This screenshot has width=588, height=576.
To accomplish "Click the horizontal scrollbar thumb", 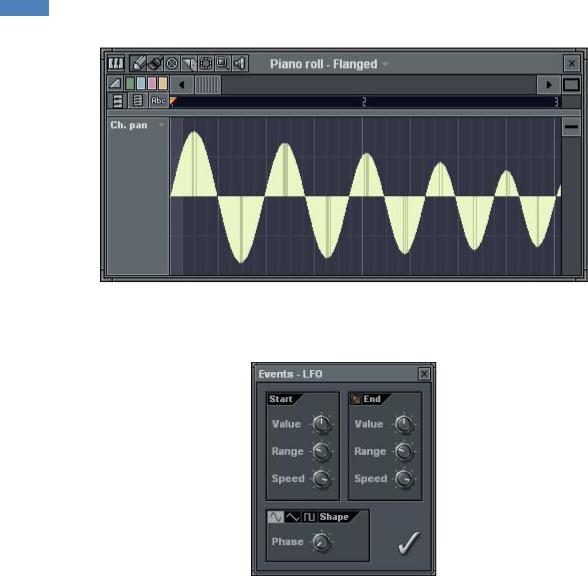I will [x=208, y=85].
